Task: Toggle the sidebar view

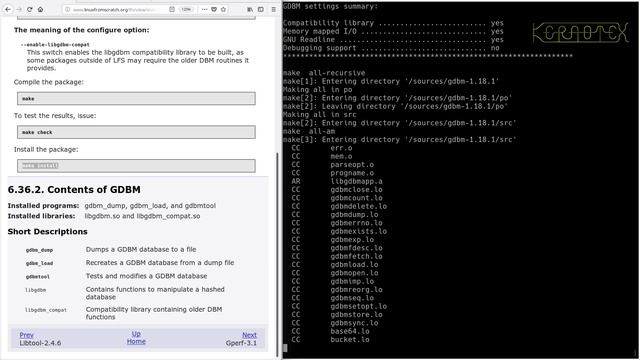Action: click(261, 9)
